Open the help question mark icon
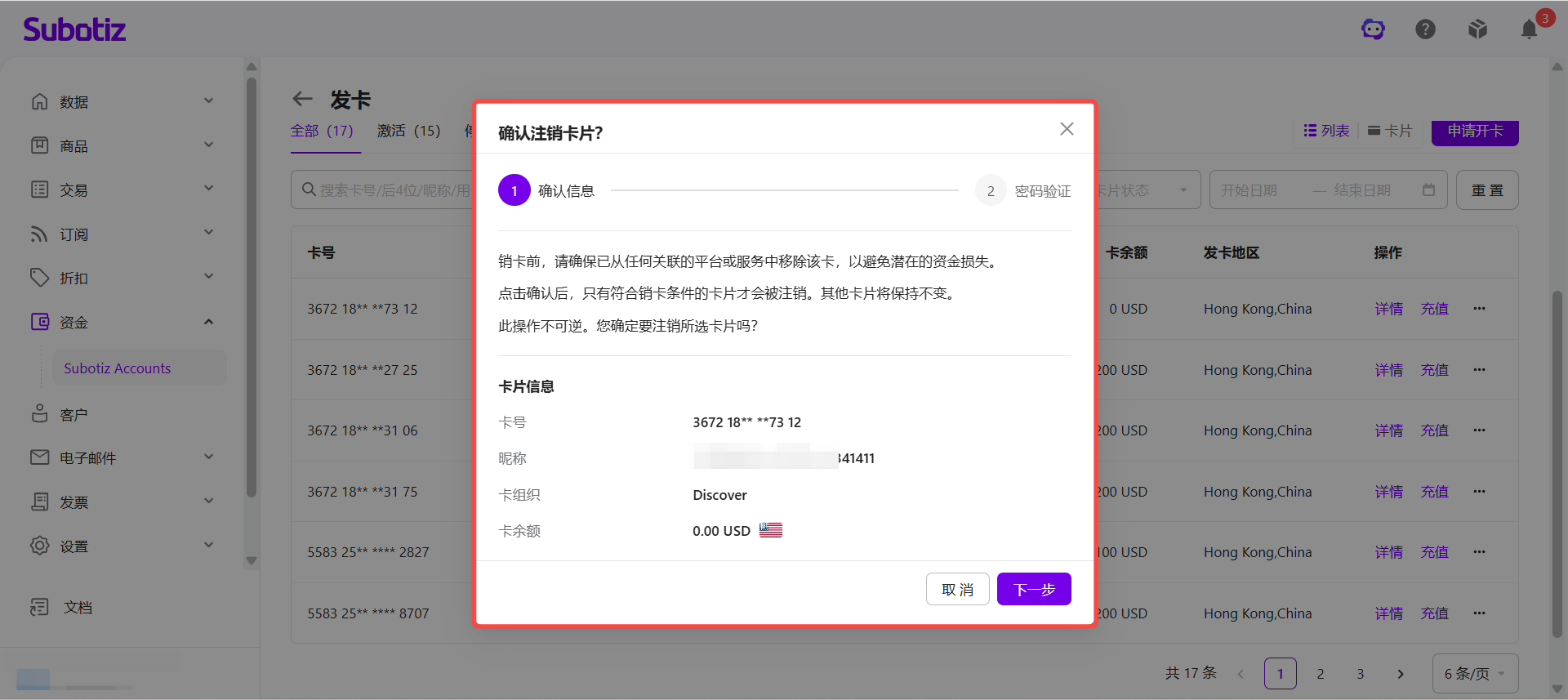The image size is (1568, 700). pyautogui.click(x=1425, y=29)
